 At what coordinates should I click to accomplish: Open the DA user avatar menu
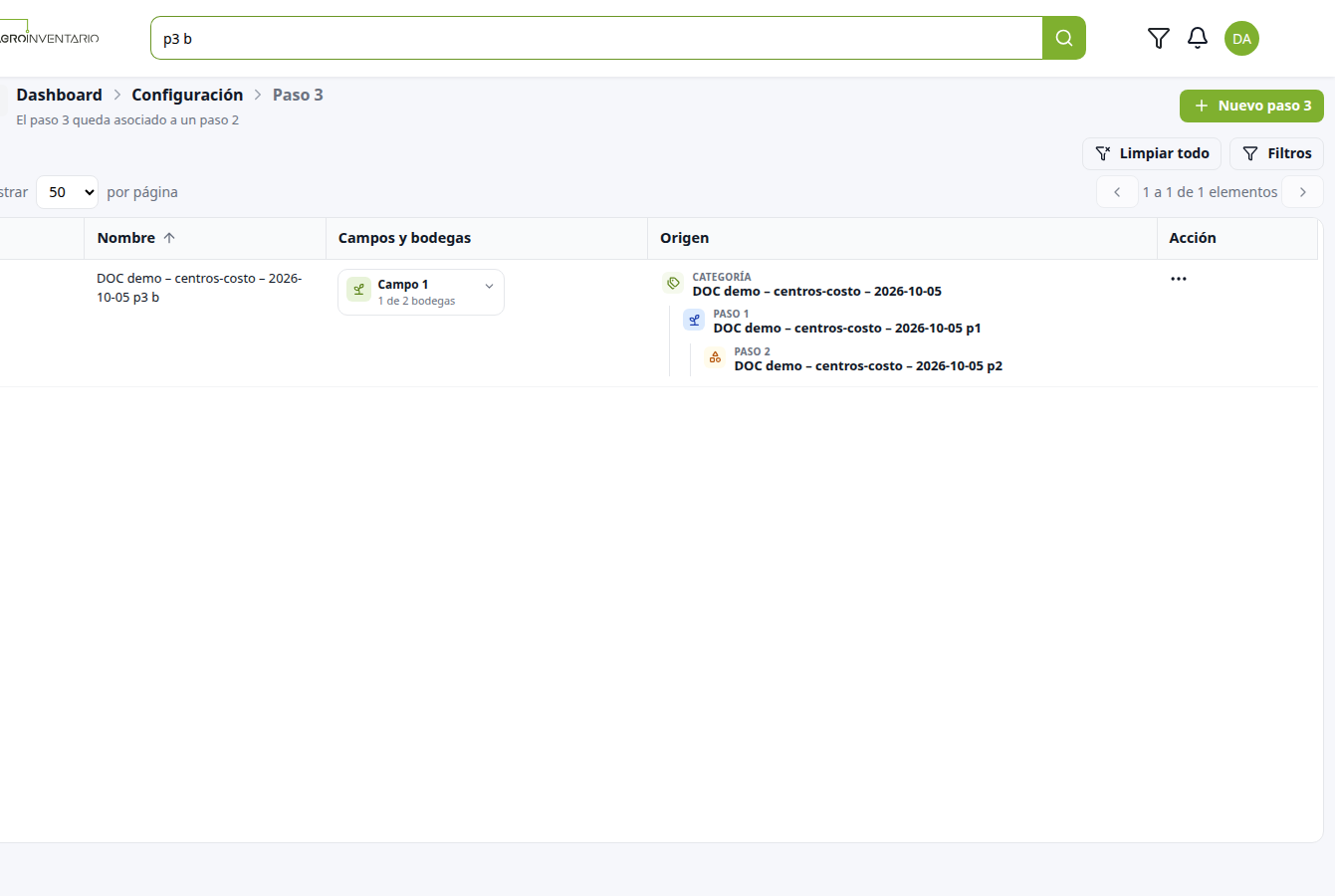(1241, 39)
